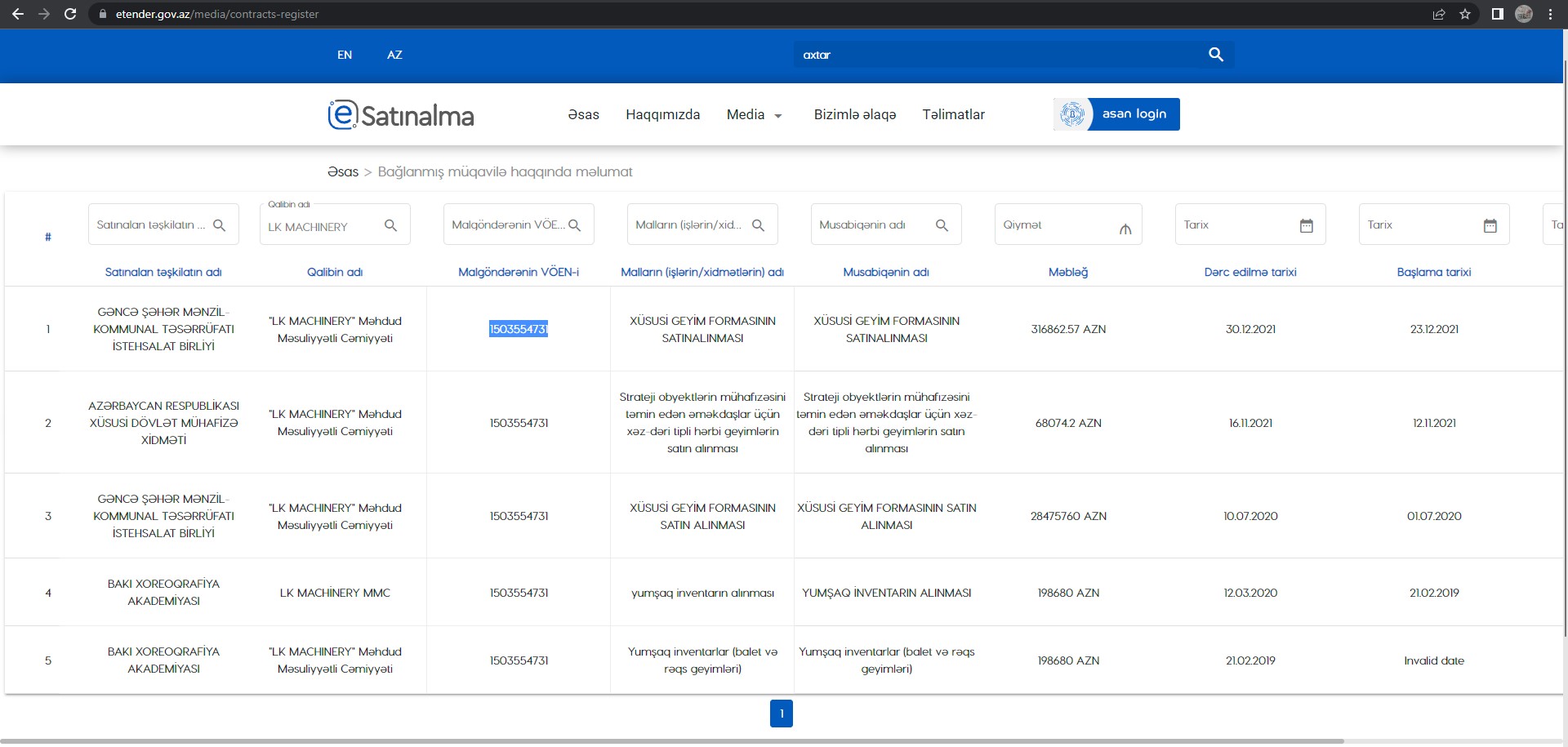
Task: Open calendar picker in second Tarix field
Action: [1490, 225]
